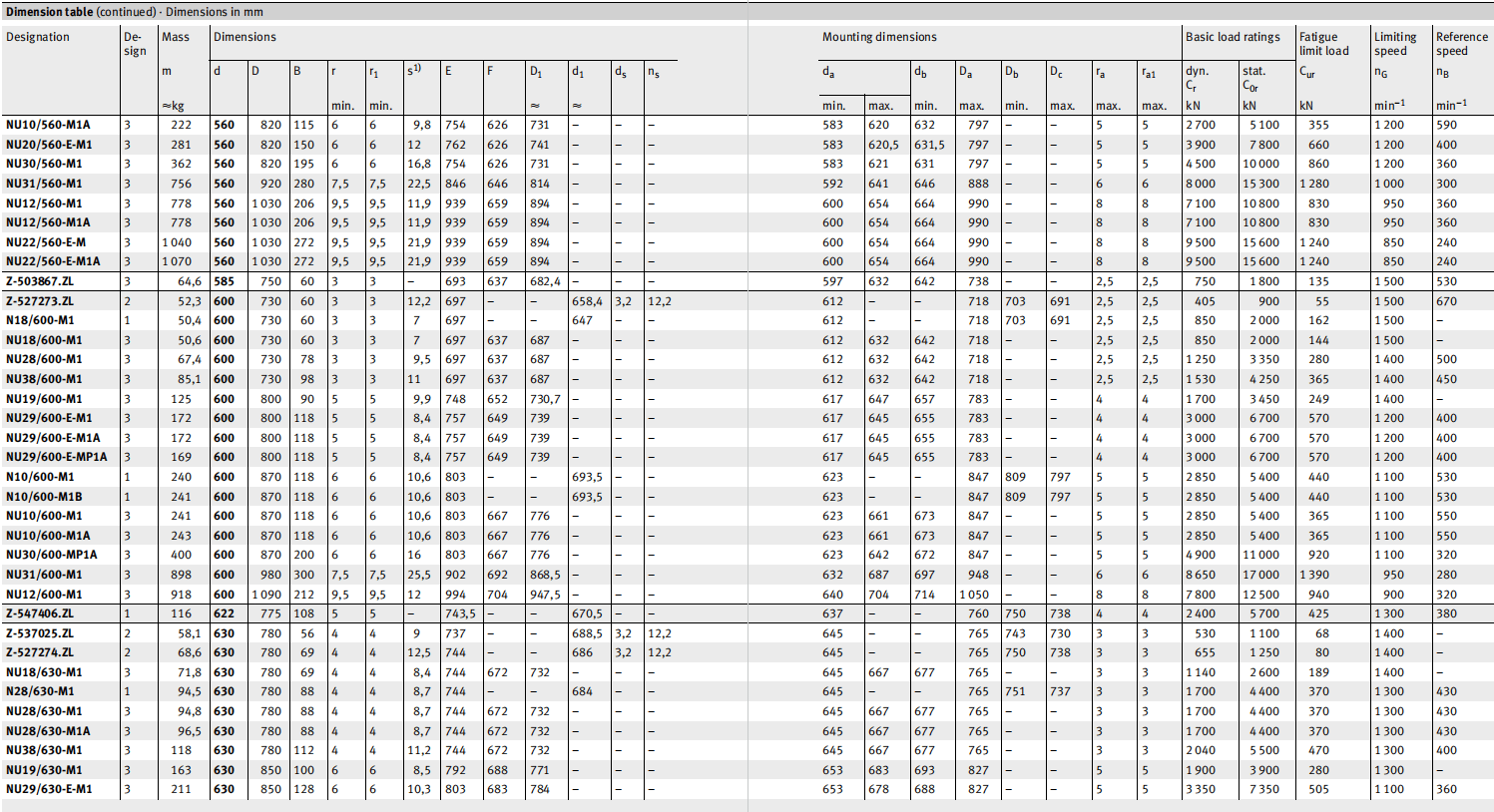Select the 743,5 value in column E
This screenshot has height=812, width=1494.
click(460, 613)
